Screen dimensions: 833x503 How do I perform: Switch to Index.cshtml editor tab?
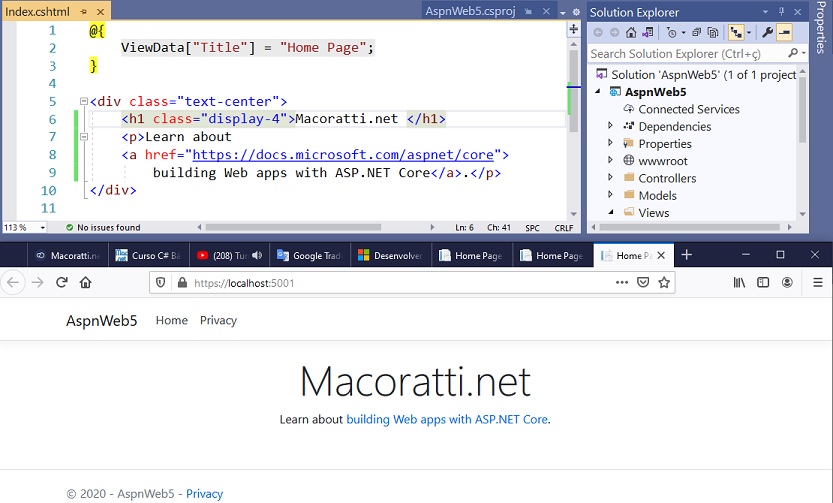37,11
